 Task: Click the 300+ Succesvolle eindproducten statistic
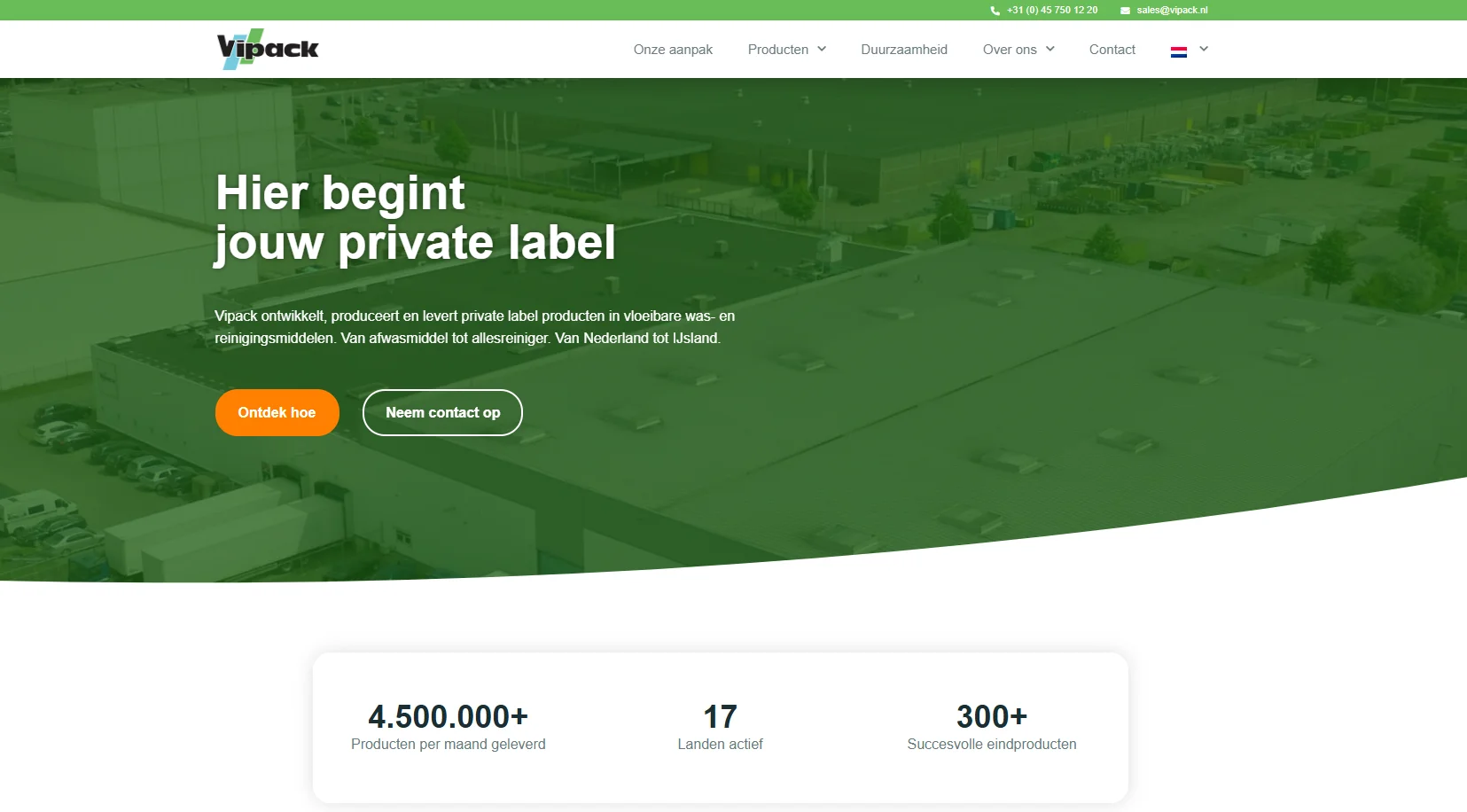[992, 726]
